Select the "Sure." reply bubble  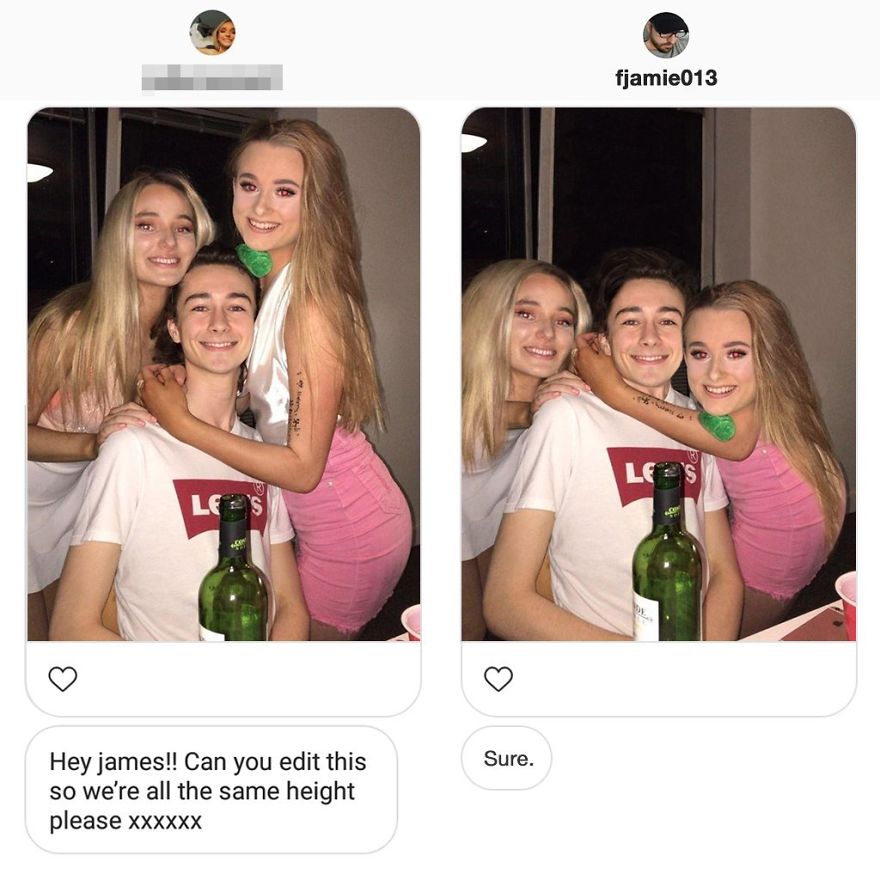point(507,758)
